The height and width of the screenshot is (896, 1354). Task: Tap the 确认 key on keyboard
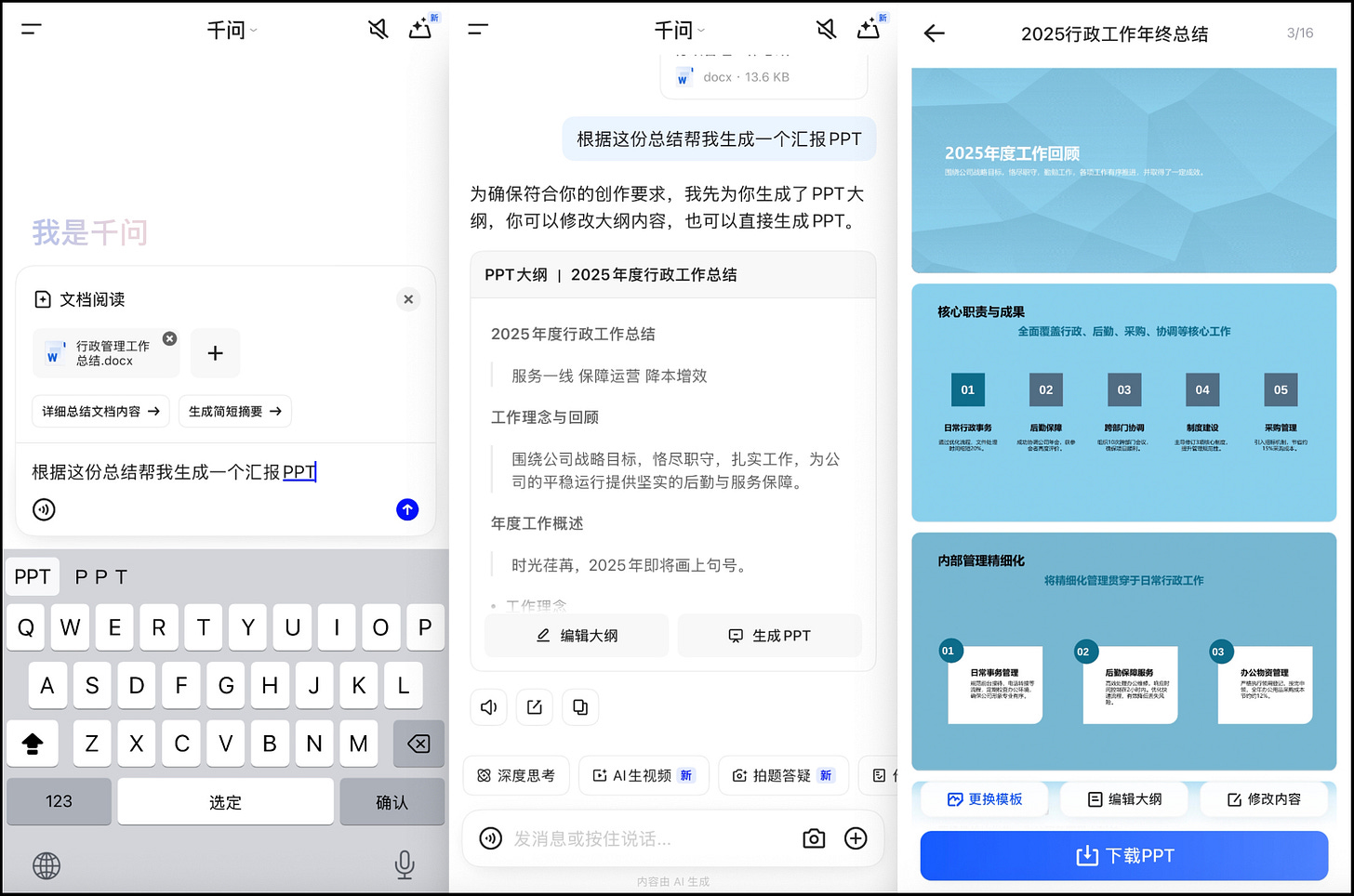click(392, 801)
